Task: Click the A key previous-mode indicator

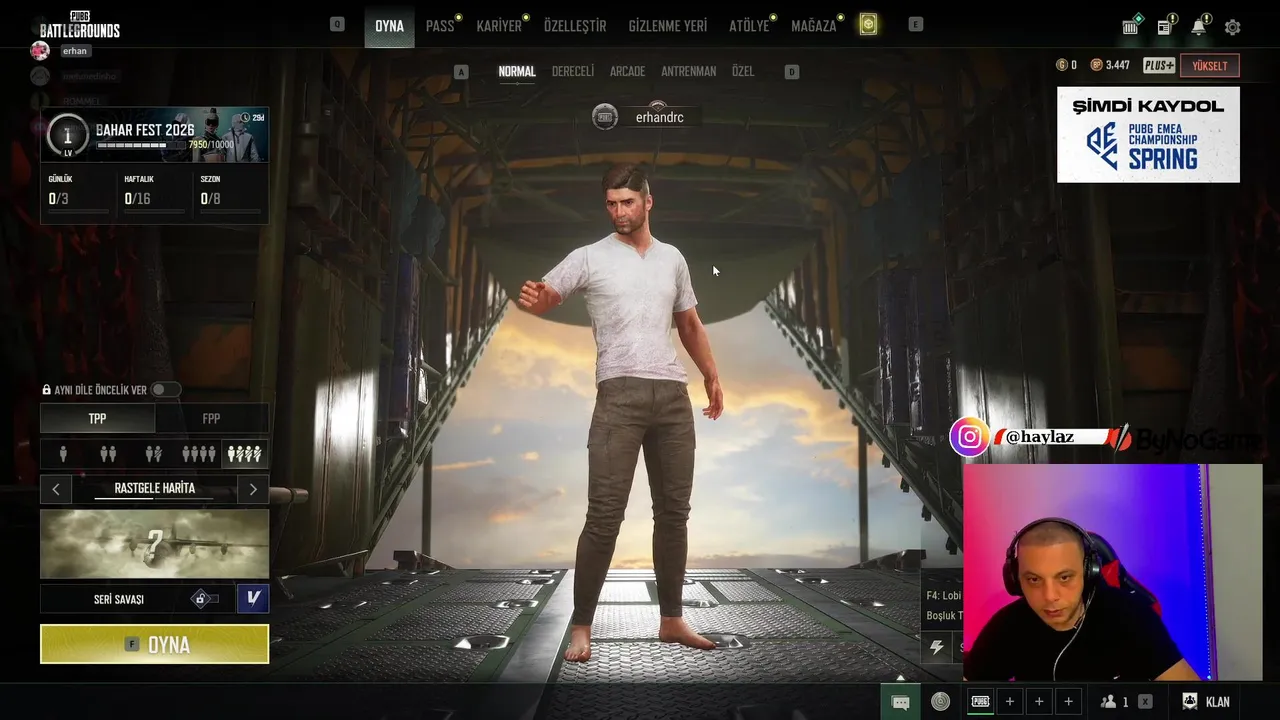Action: [x=461, y=72]
